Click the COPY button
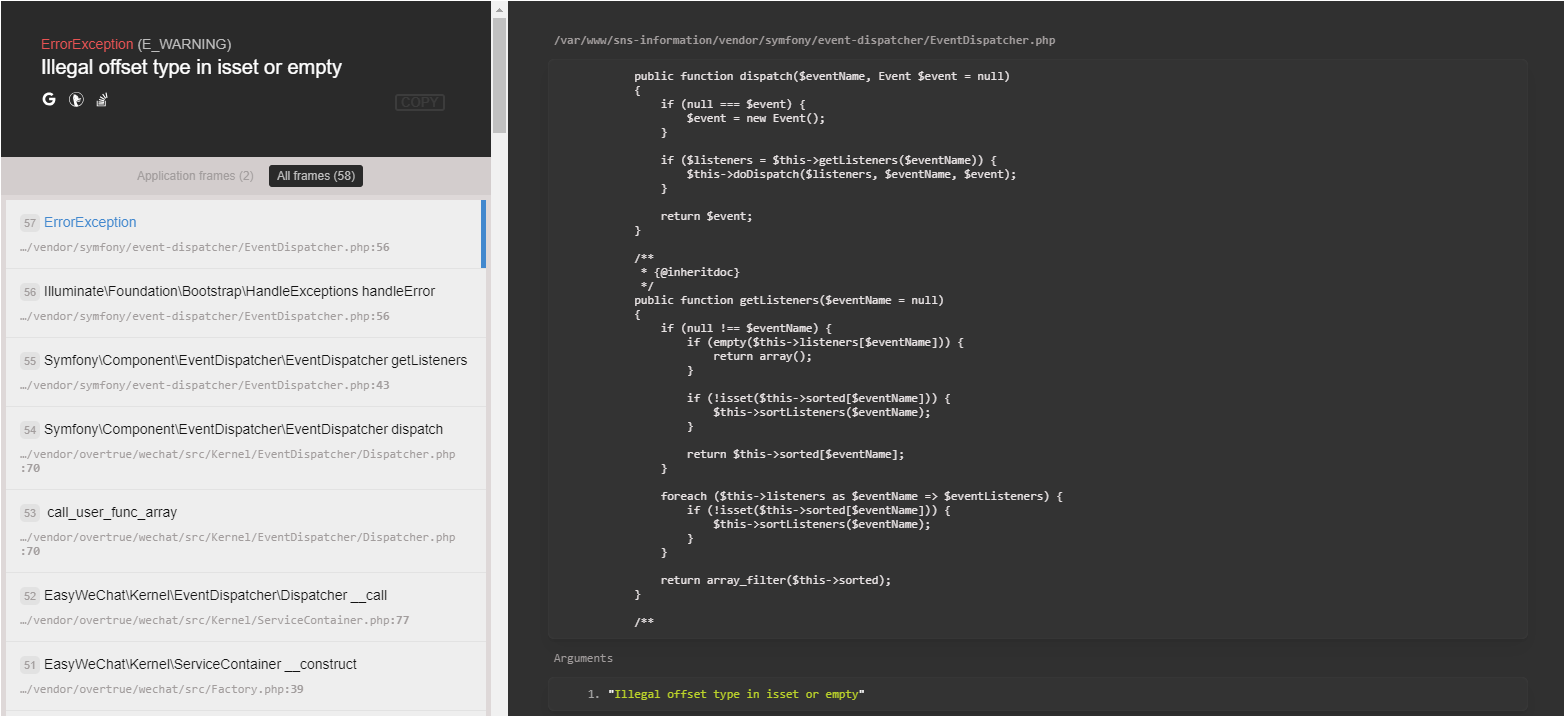 tap(419, 102)
